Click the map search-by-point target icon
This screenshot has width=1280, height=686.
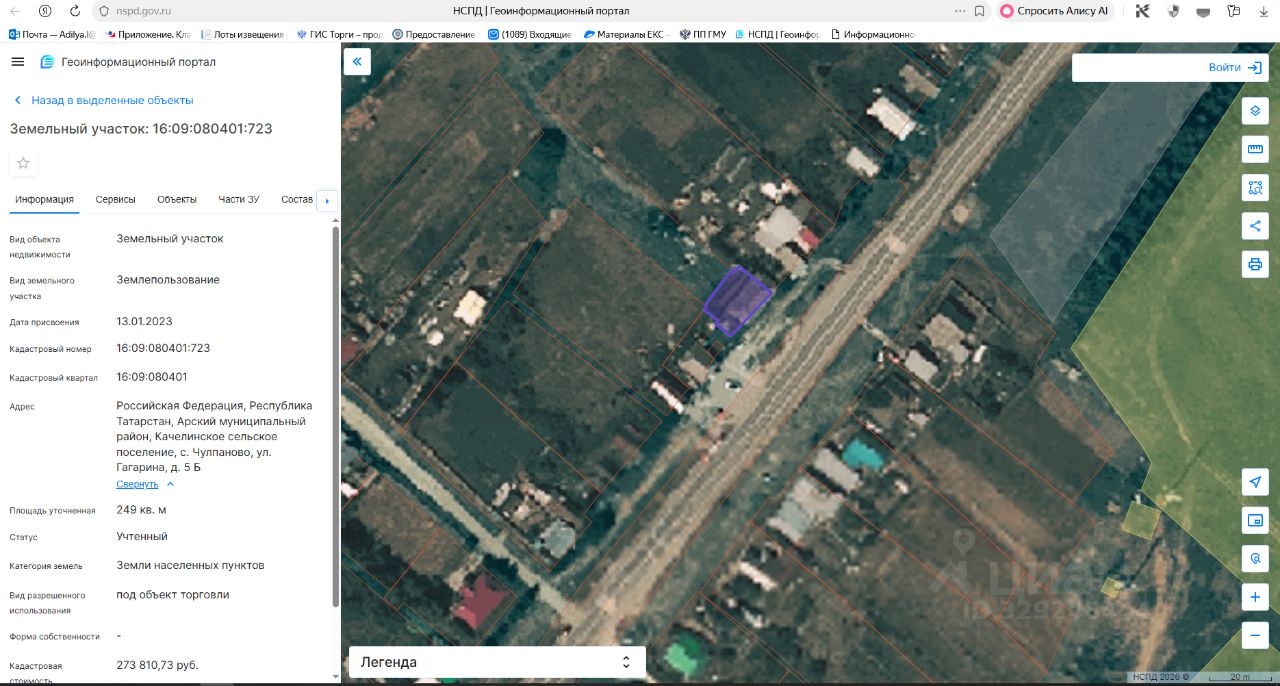tap(1255, 558)
